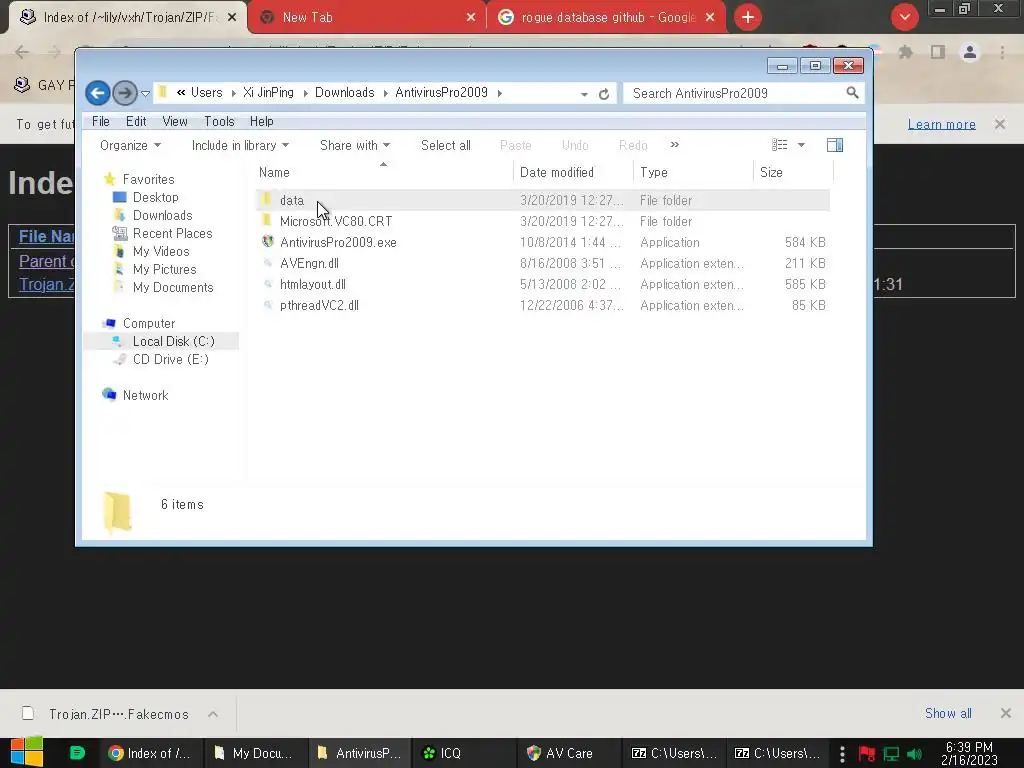
Task: Sort by Date modified column
Action: tap(573, 172)
